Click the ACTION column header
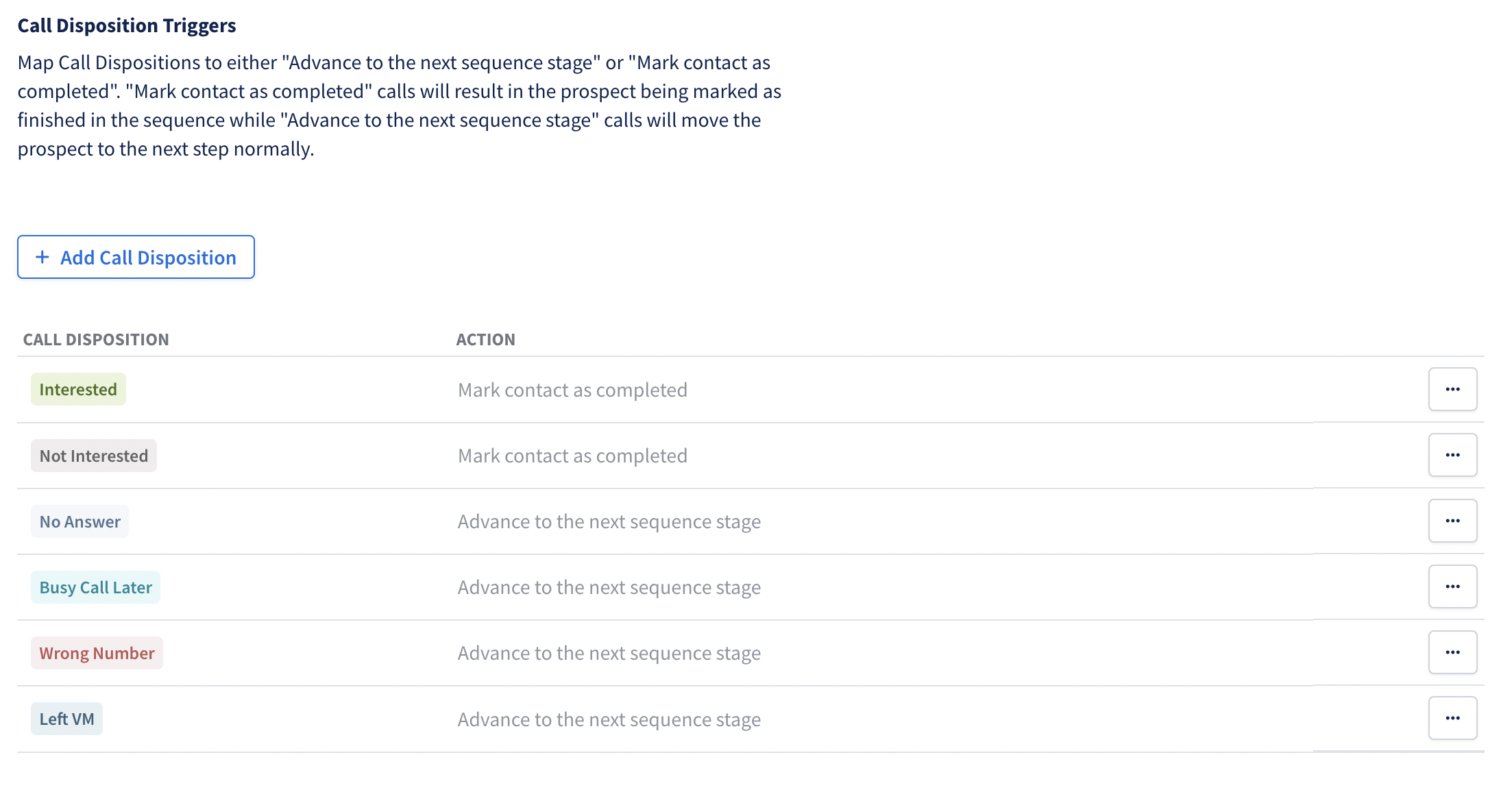Screen dimensions: 1512x792 (x=485, y=339)
